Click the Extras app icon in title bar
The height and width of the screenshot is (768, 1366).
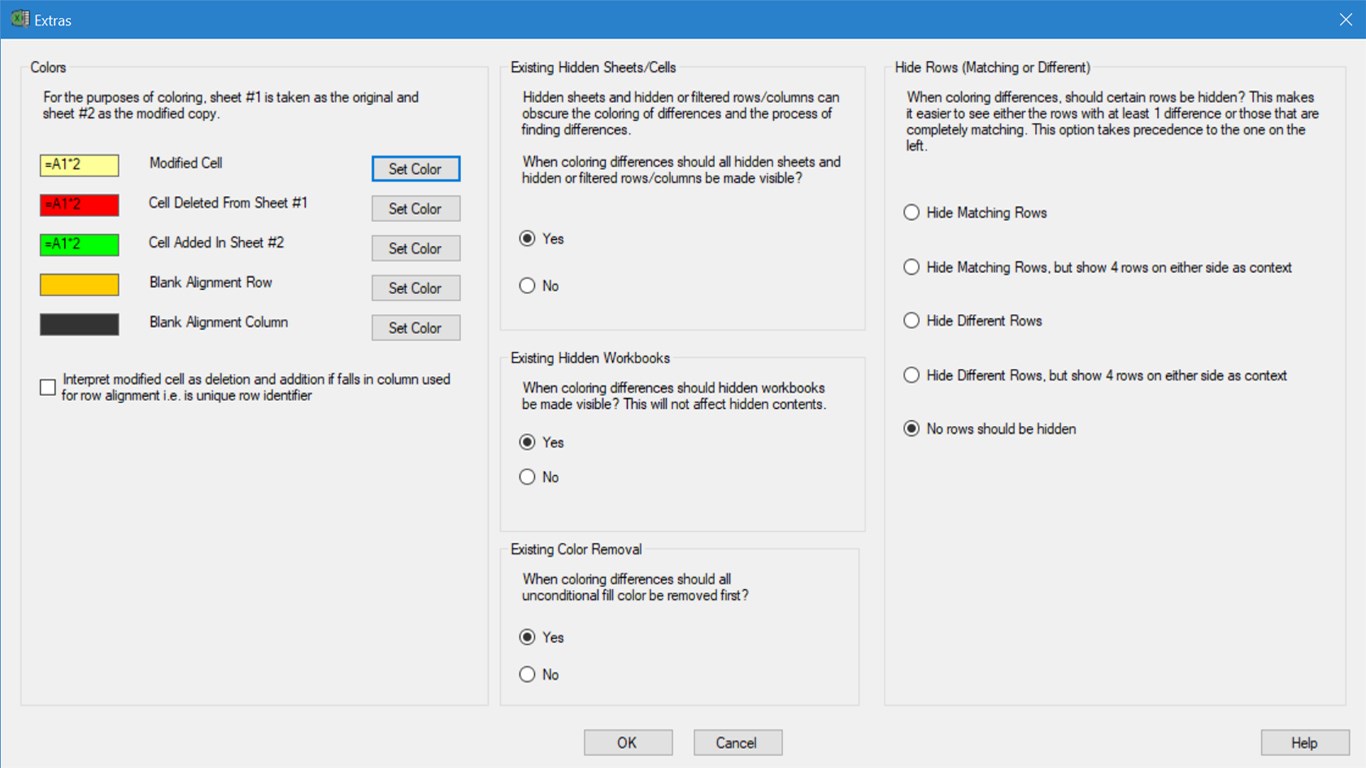click(19, 19)
